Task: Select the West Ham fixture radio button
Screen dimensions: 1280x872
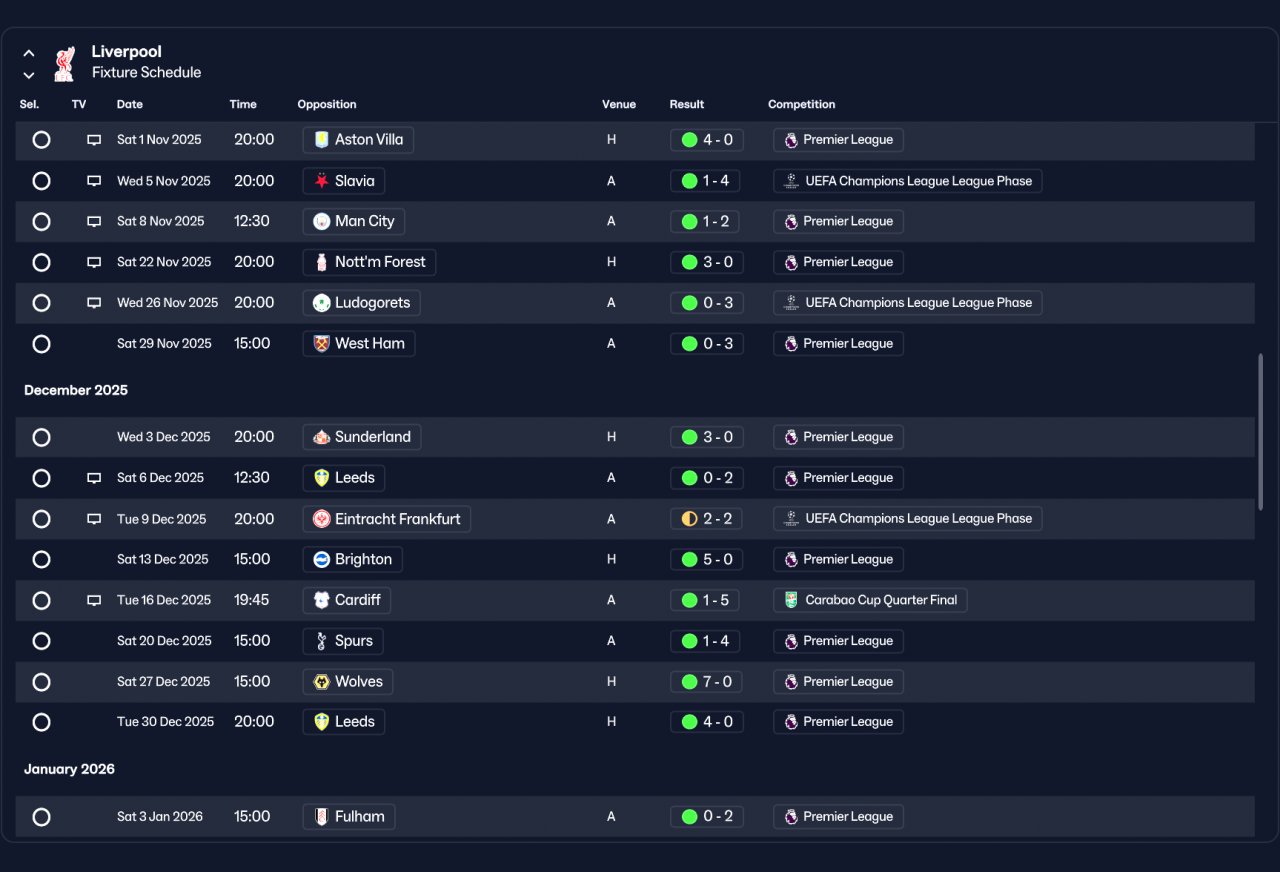Action: pyautogui.click(x=41, y=344)
